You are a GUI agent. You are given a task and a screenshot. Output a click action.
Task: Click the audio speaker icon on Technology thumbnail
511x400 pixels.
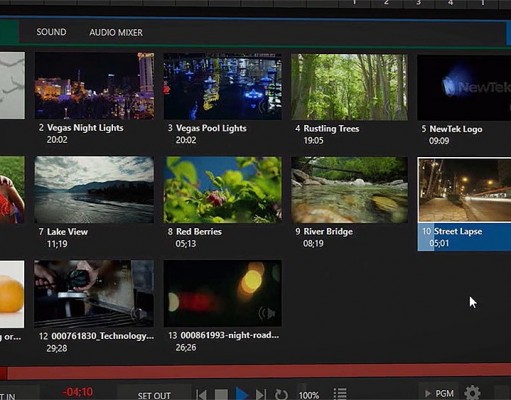pos(139,314)
